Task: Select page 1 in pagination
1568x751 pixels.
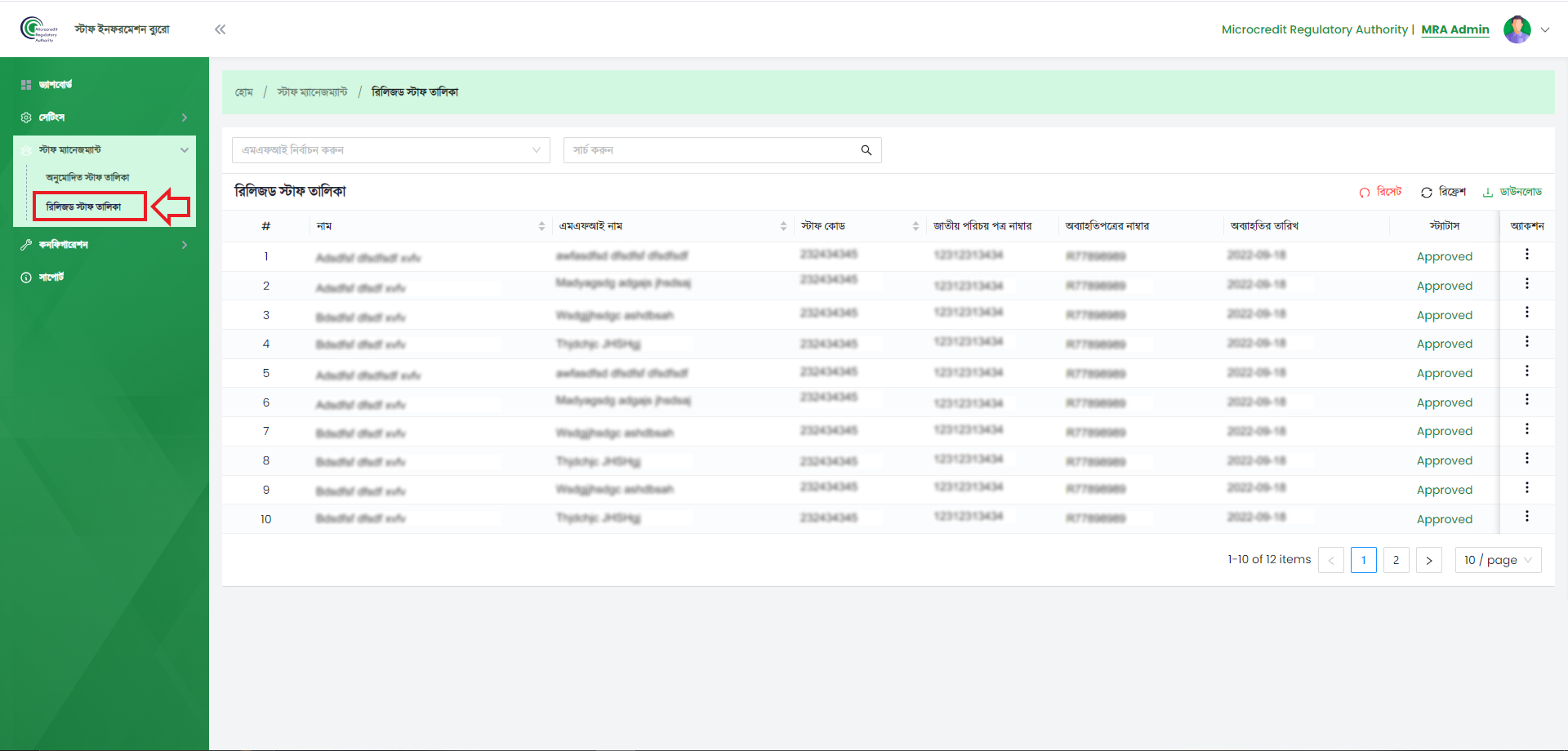Action: pyautogui.click(x=1364, y=560)
